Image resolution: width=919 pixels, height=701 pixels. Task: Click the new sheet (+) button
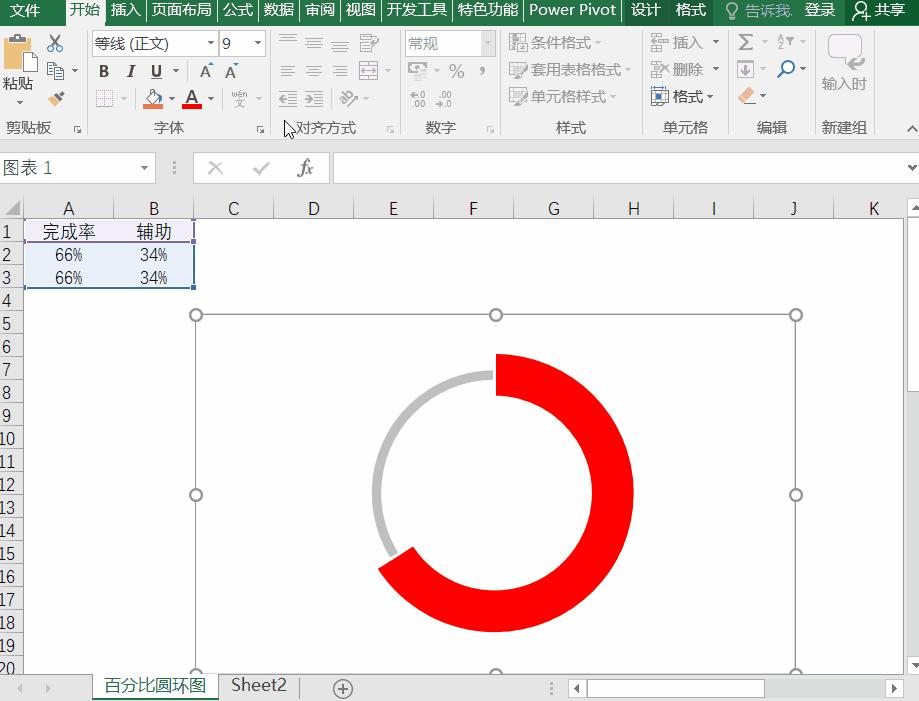[342, 688]
